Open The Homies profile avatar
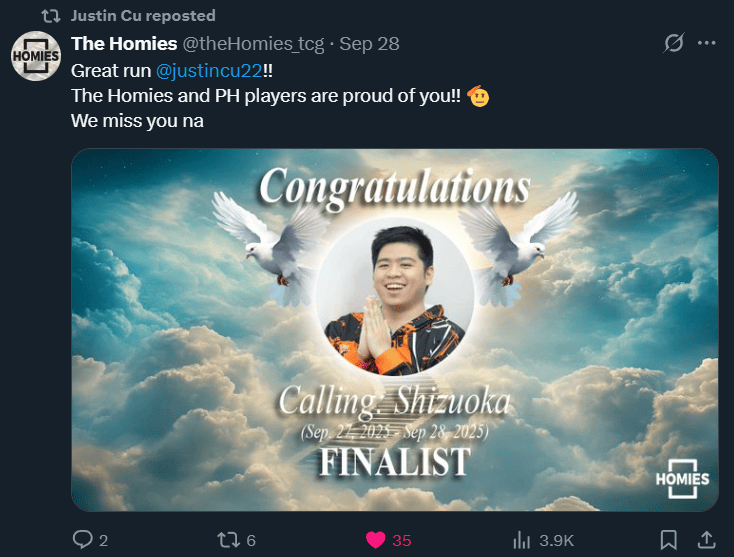Screen dimensions: 734x557 36,56
